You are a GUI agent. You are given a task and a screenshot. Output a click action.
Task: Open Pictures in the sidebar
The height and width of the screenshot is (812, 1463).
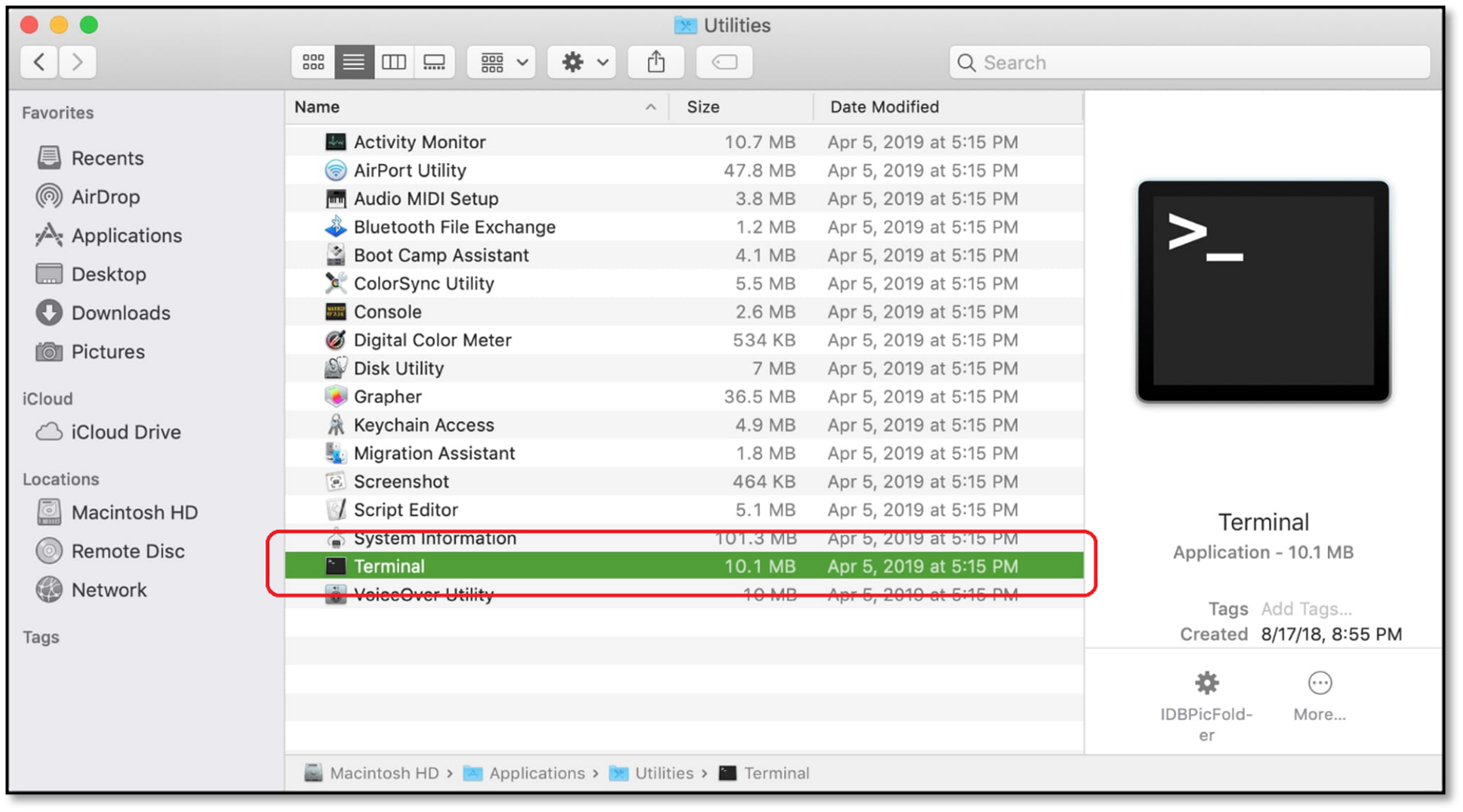coord(90,352)
